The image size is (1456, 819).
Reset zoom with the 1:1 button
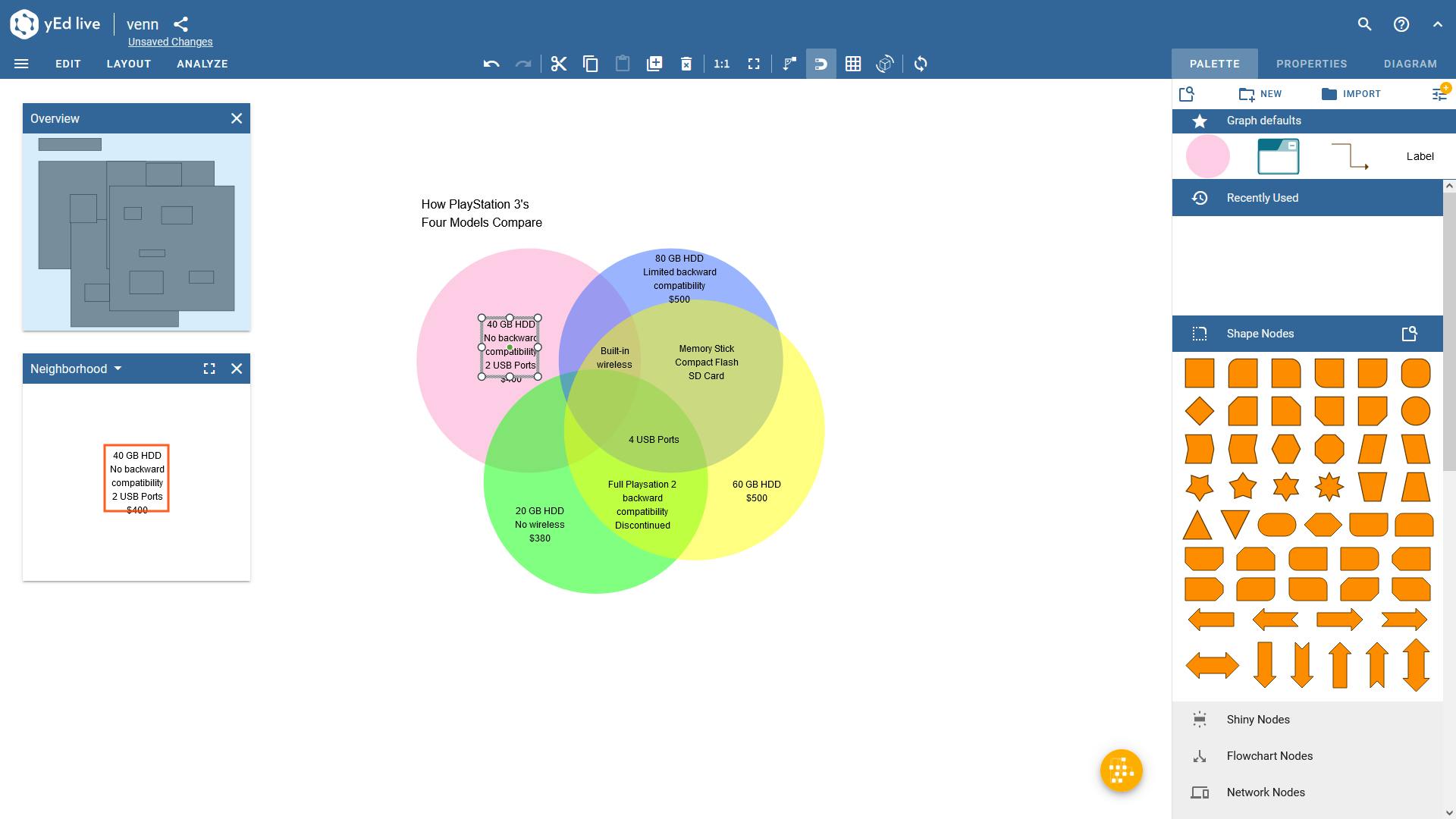pyautogui.click(x=721, y=64)
